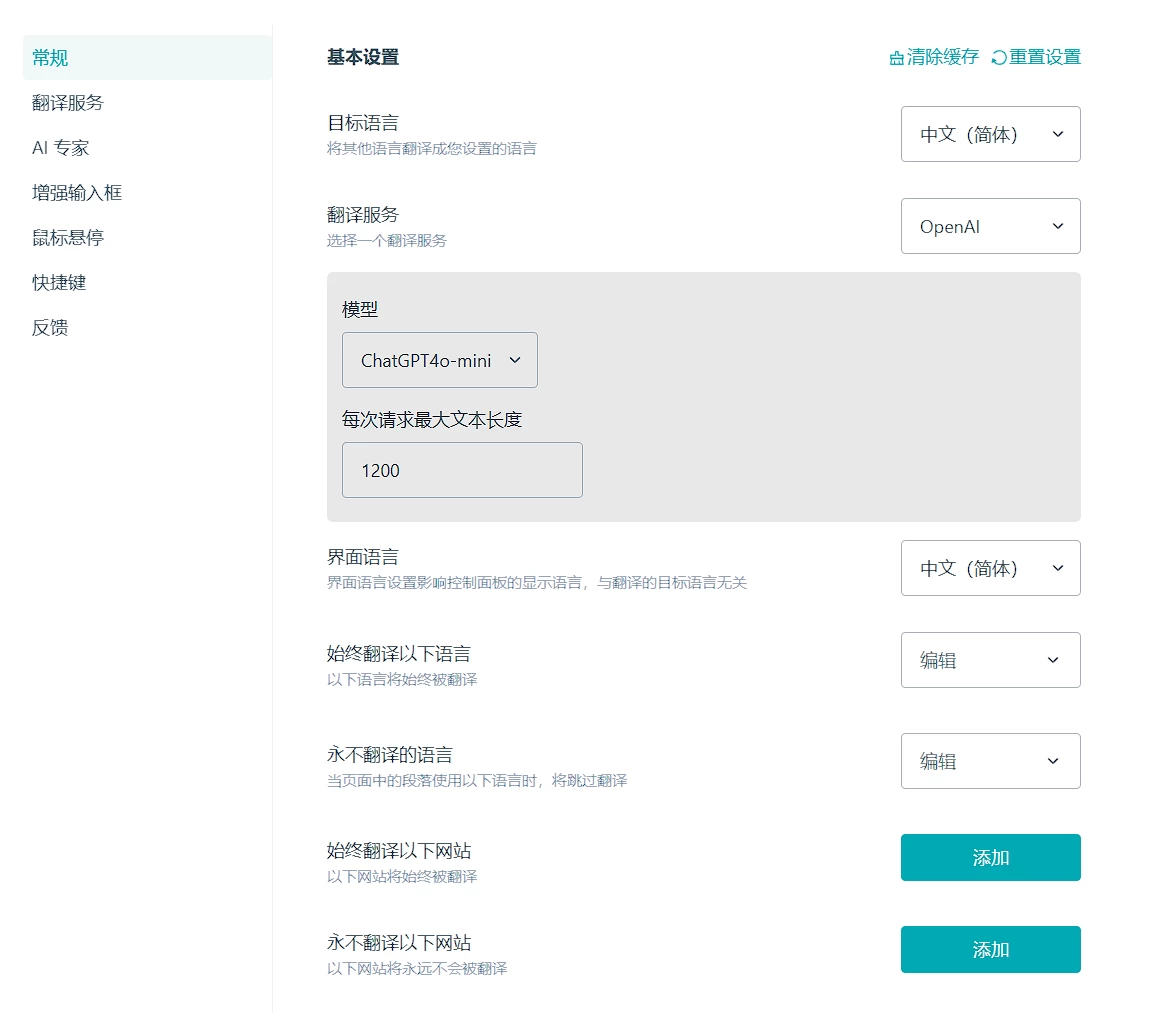
Task: Open 永不翻译的语言 编辑 dropdown
Action: point(990,761)
